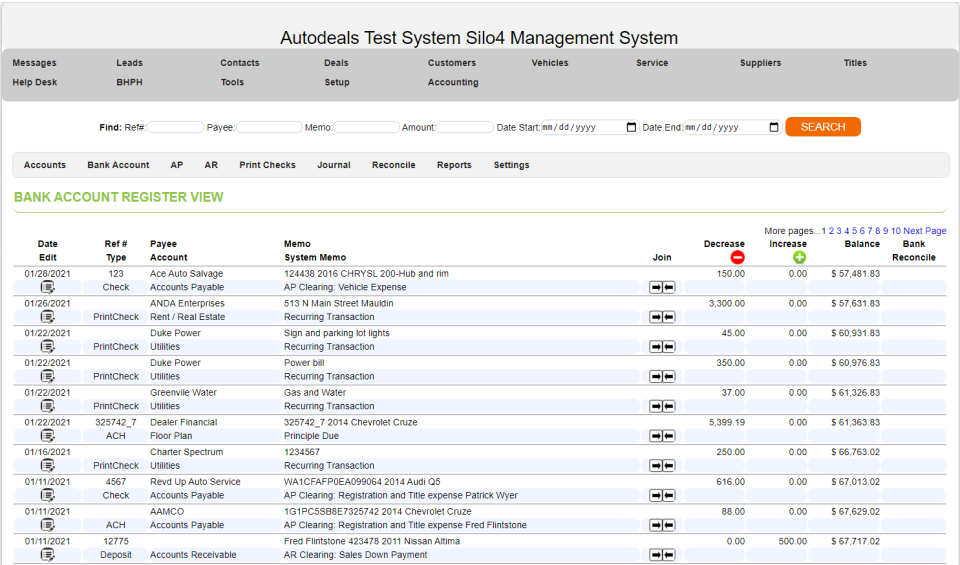Select the 'Rent / Real Estate' account cell
960x565 pixels.
click(187, 317)
